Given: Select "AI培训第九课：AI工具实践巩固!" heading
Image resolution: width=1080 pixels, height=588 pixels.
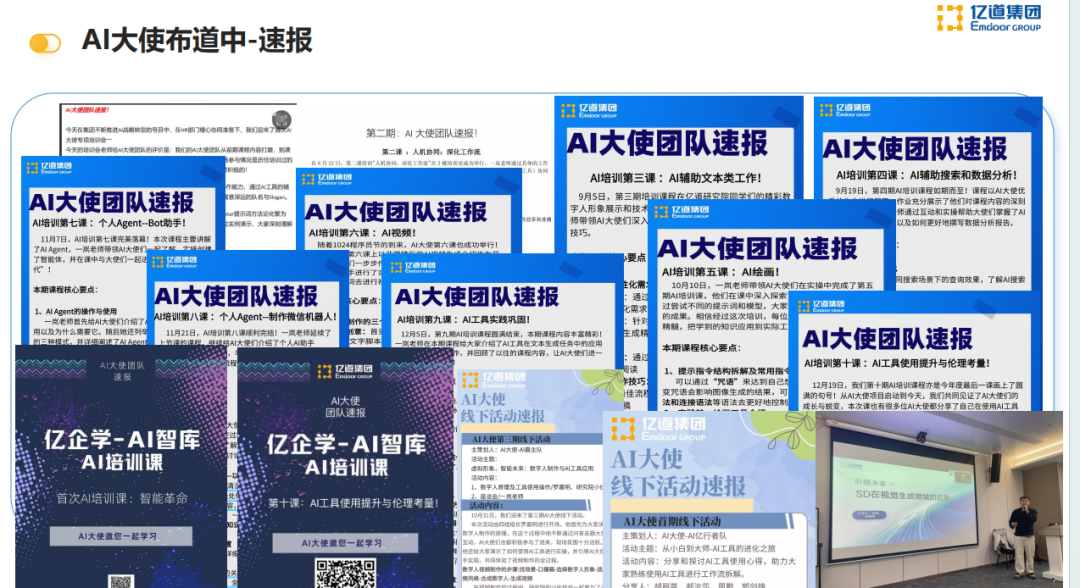Looking at the screenshot, I should (464, 320).
